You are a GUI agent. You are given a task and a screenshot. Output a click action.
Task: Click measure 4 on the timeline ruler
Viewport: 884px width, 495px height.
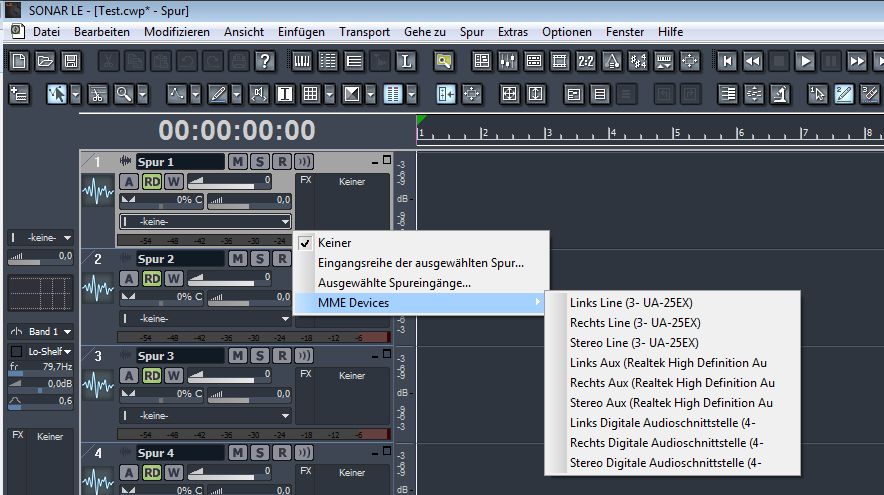(612, 134)
